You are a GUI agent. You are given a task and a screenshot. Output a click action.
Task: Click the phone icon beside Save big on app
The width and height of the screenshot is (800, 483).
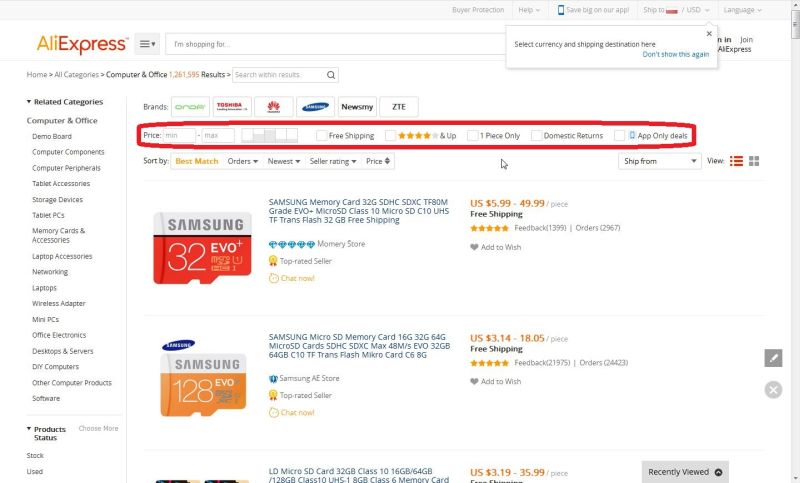561,10
